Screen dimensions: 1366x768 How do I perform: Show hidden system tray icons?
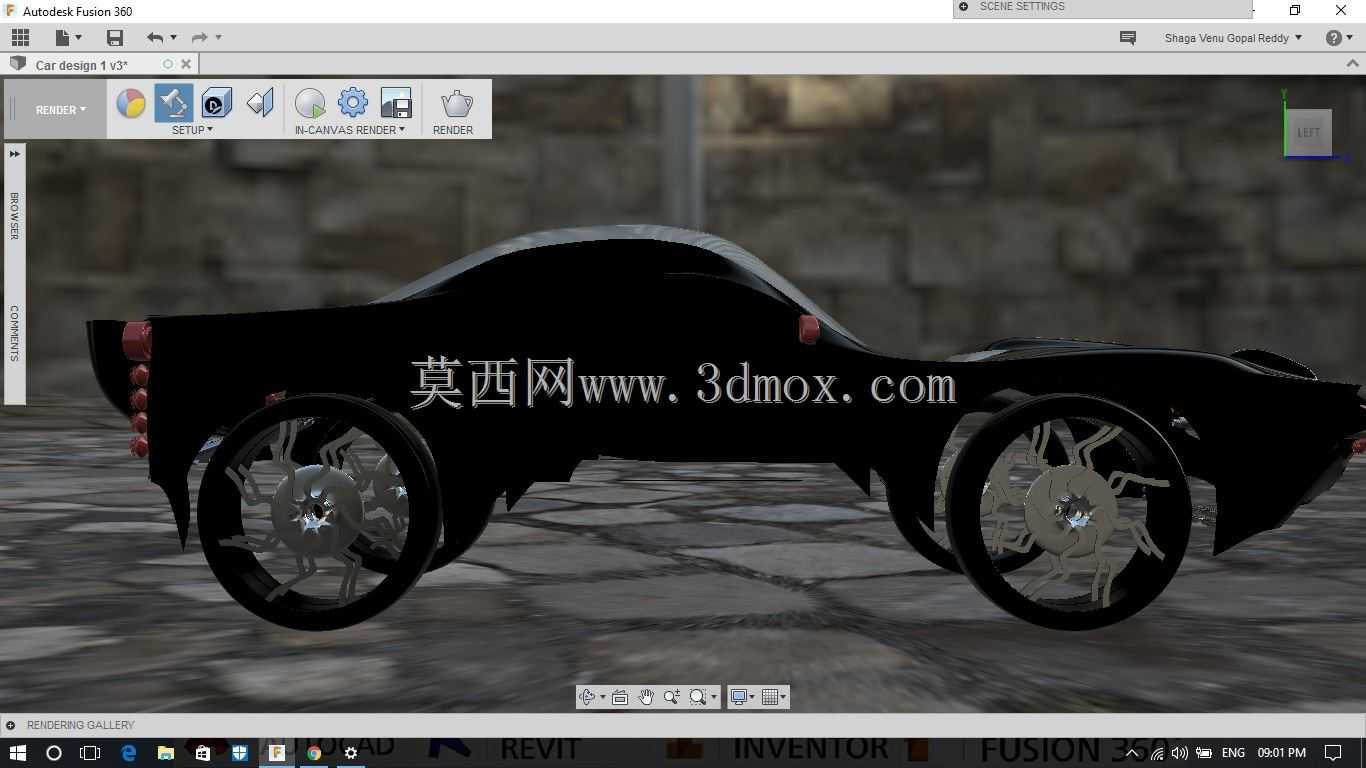pos(1133,753)
